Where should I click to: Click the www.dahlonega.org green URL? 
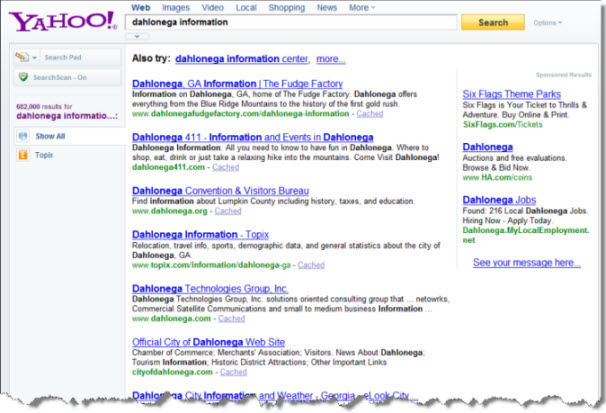coord(170,211)
